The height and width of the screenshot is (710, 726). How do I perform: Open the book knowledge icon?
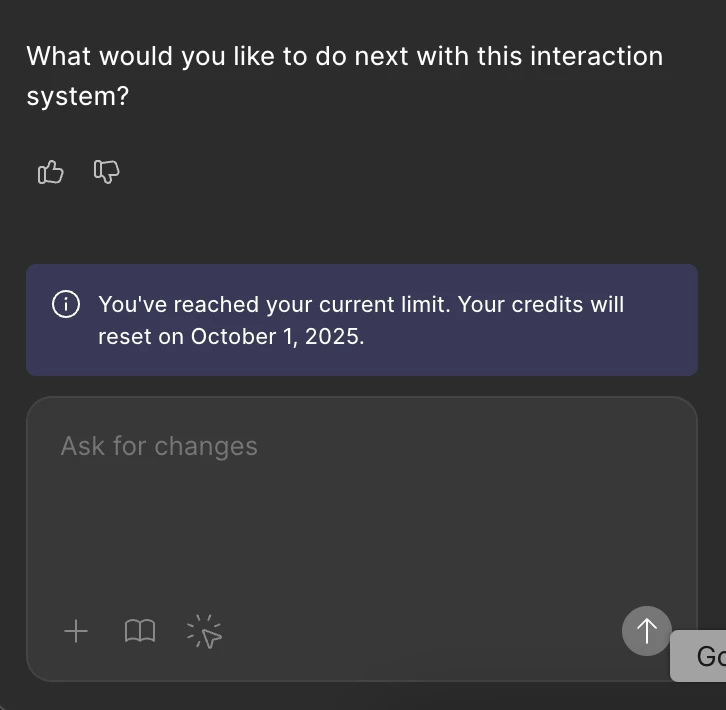tap(140, 631)
